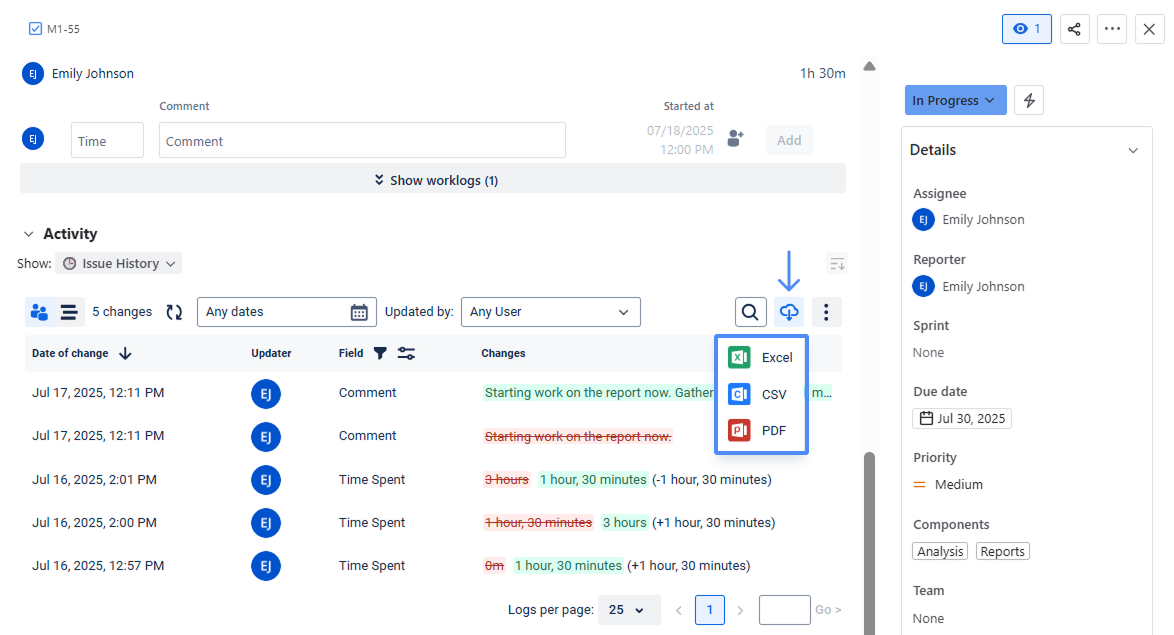Click the lightning automation icon near status

pos(1029,99)
